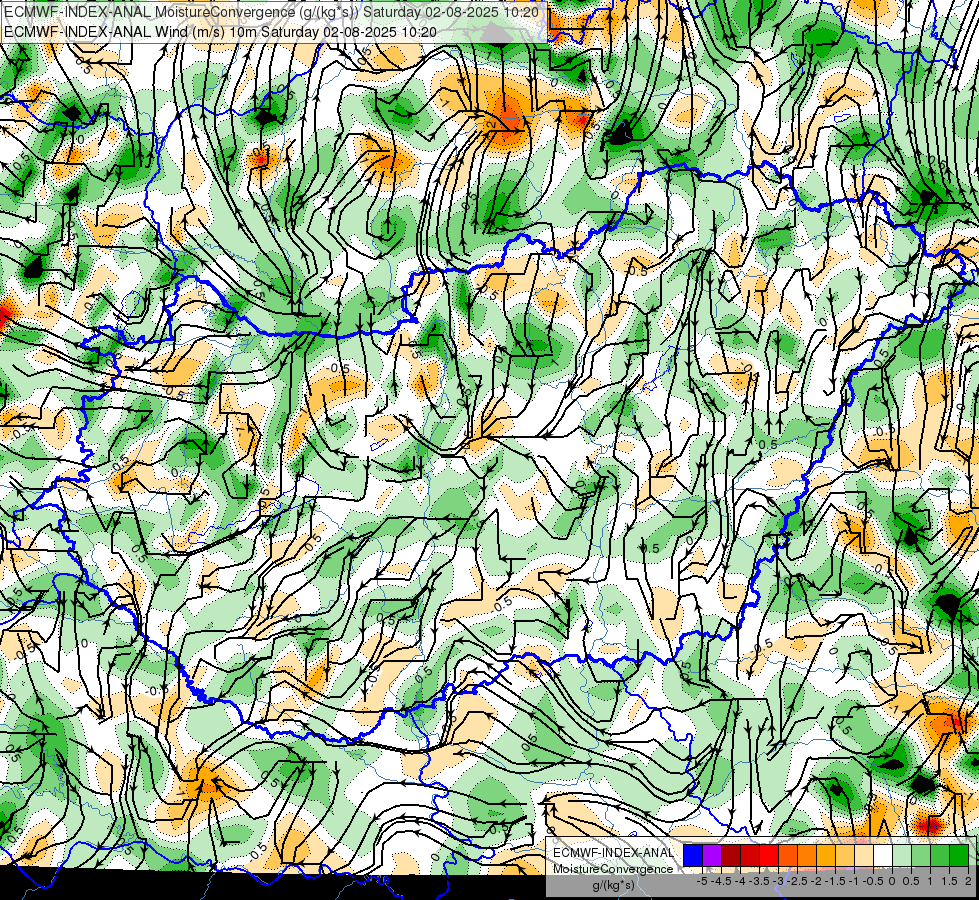Pick the palest green swatch between 0 and 0.5

[902, 855]
